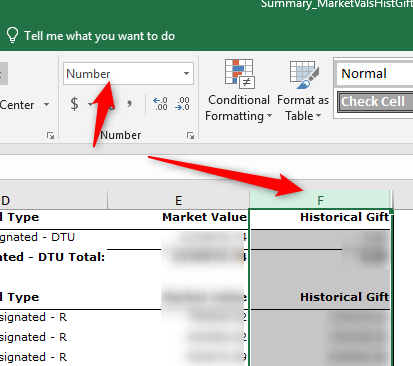The height and width of the screenshot is (366, 413).
Task: Type in Tell me what you want to do box
Action: pos(99,36)
